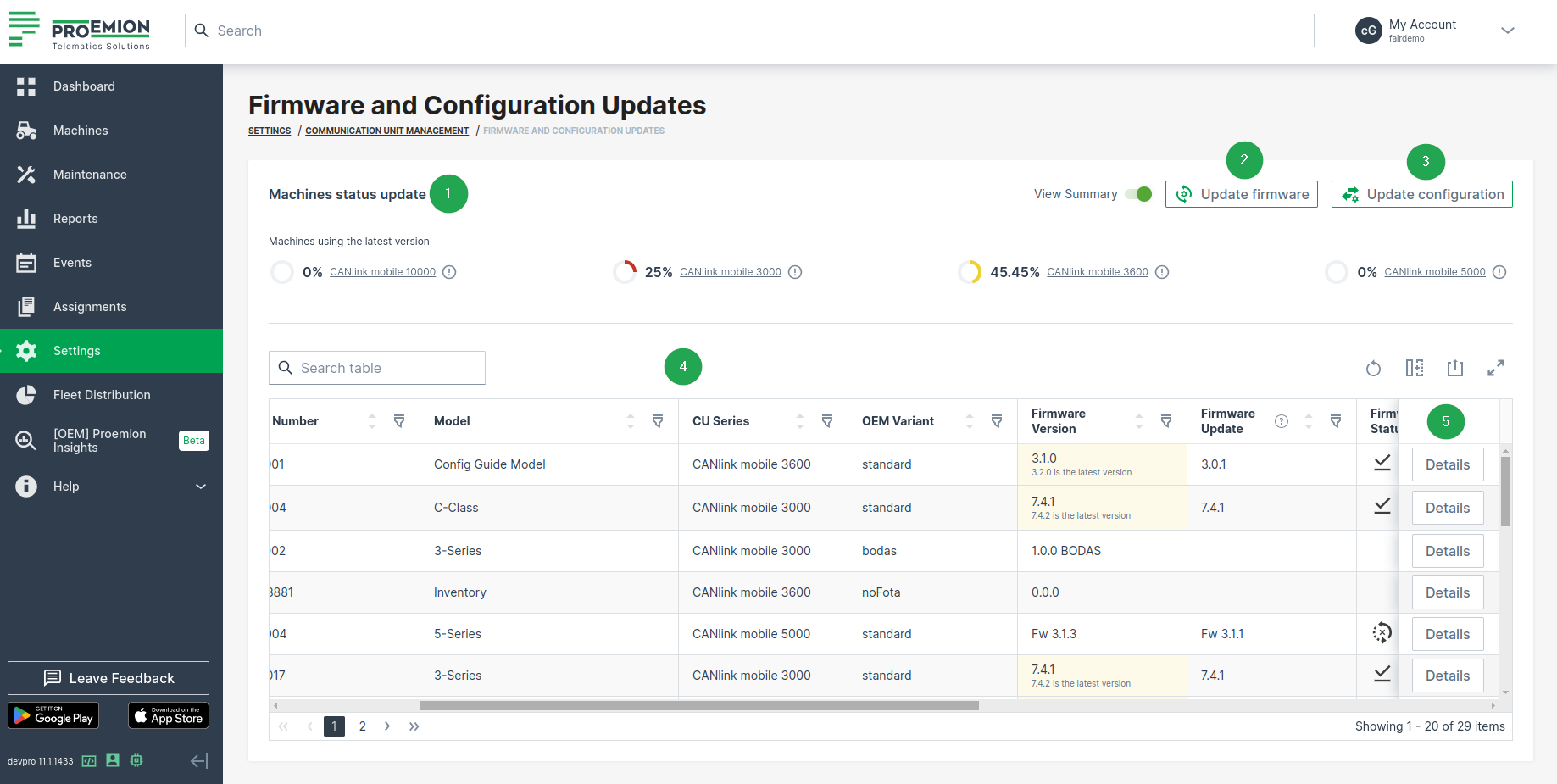Click the Search table field
This screenshot has width=1557, height=784.
point(377,368)
